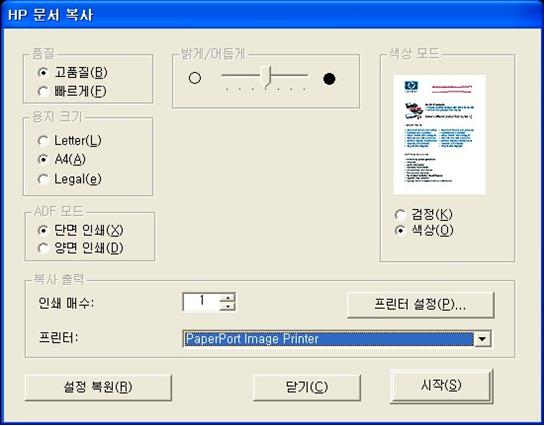Select 양면 인쇄(D) double-sided mode
Image resolution: width=544 pixels, height=426 pixels.
80,248
